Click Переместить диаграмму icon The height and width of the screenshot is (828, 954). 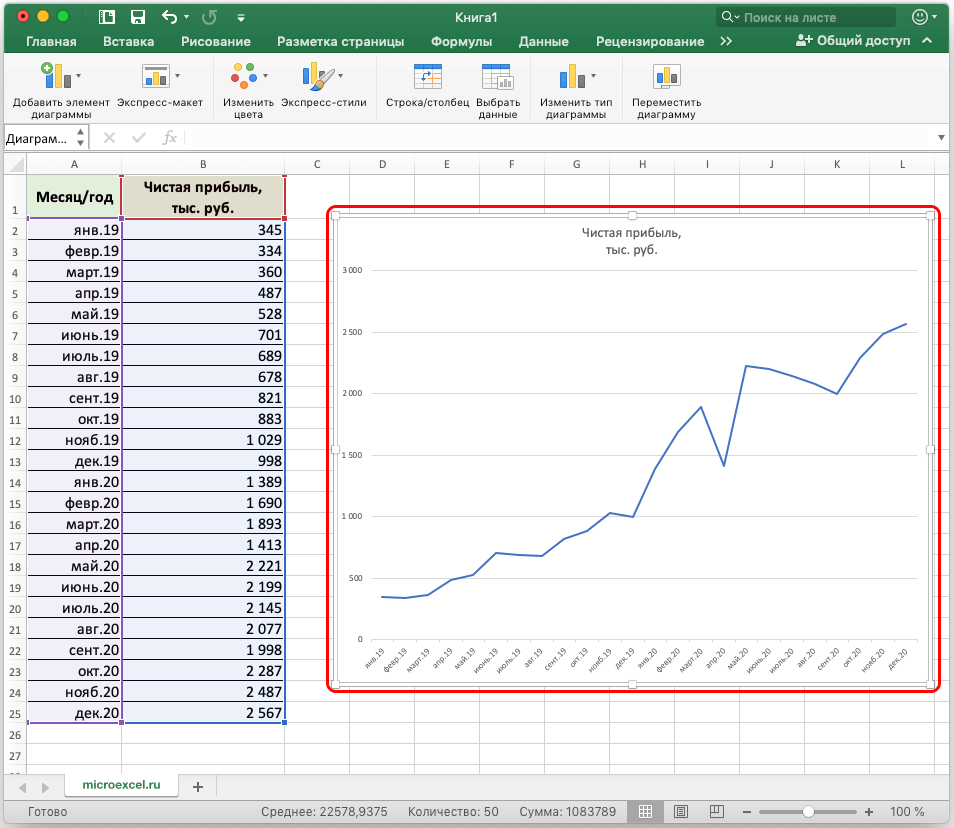click(667, 76)
